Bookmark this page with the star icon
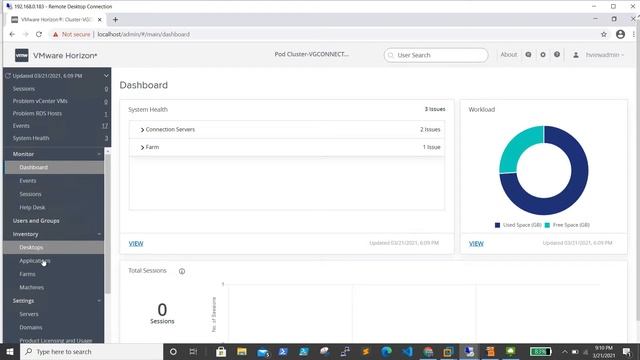 tap(604, 34)
